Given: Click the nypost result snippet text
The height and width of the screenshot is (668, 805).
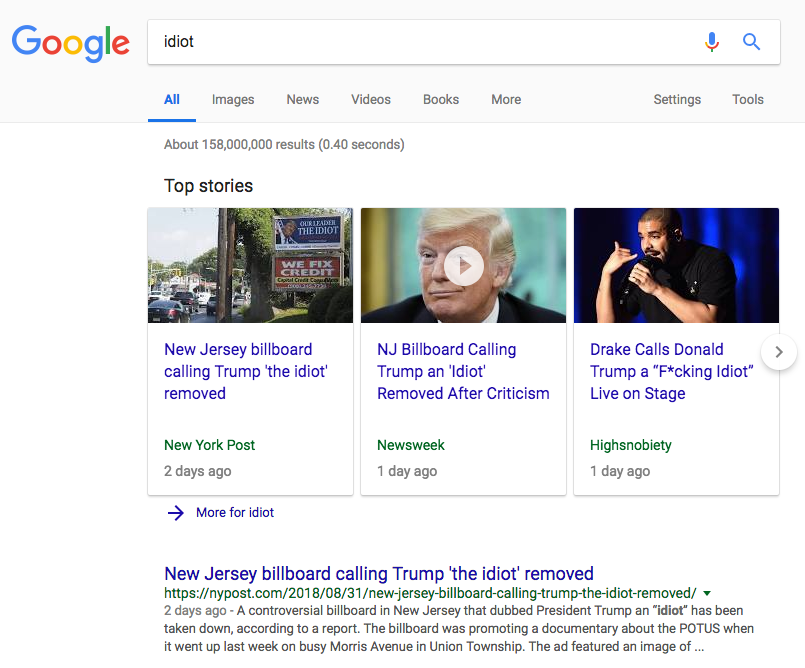Looking at the screenshot, I should point(459,628).
